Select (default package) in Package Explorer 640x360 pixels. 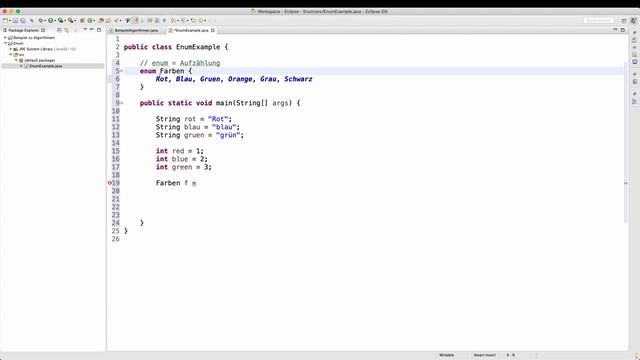click(x=40, y=60)
